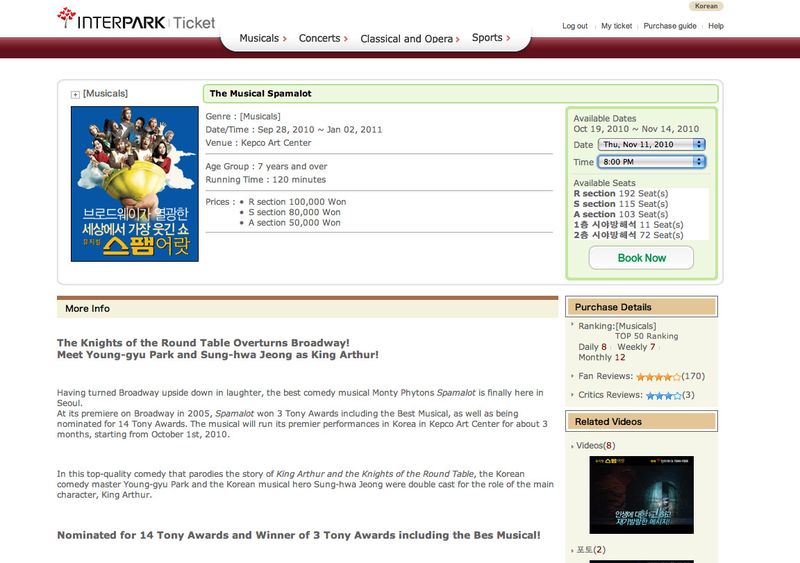The height and width of the screenshot is (563, 800).
Task: Expand the [Musicals] plus icon
Action: coord(75,94)
